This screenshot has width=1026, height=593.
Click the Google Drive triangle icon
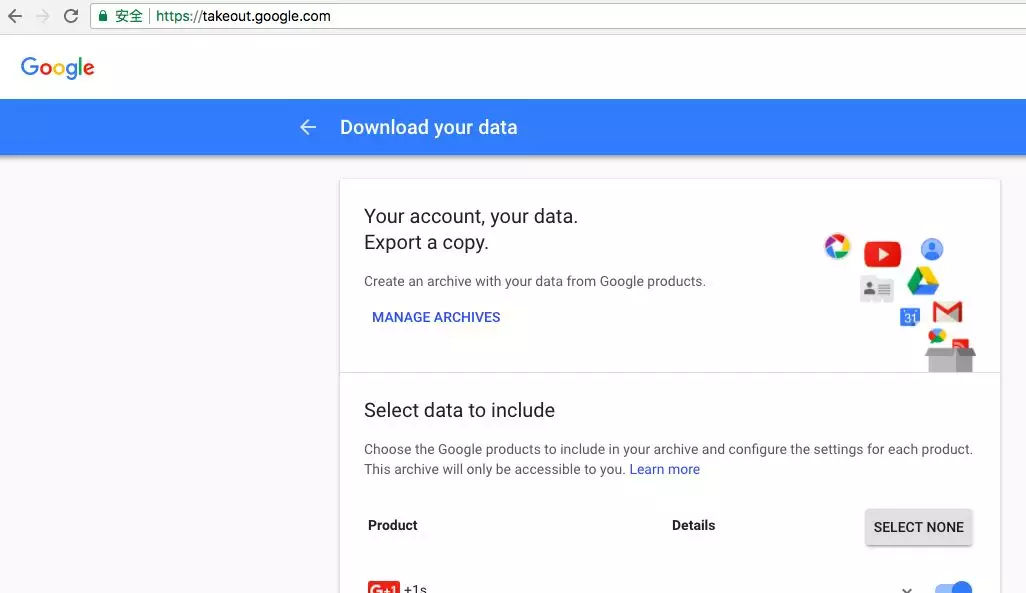click(922, 281)
